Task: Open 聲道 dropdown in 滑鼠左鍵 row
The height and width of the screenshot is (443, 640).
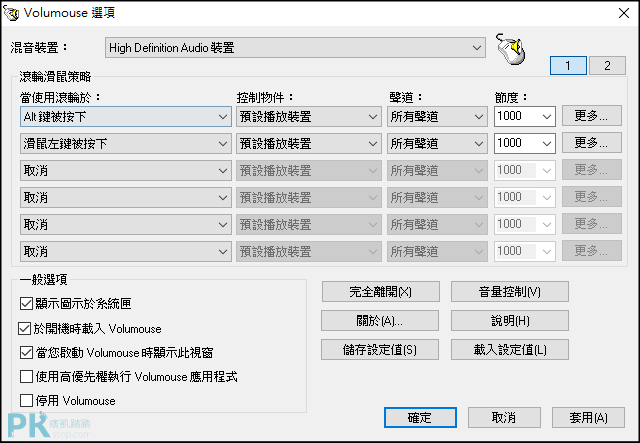Action: click(x=437, y=144)
